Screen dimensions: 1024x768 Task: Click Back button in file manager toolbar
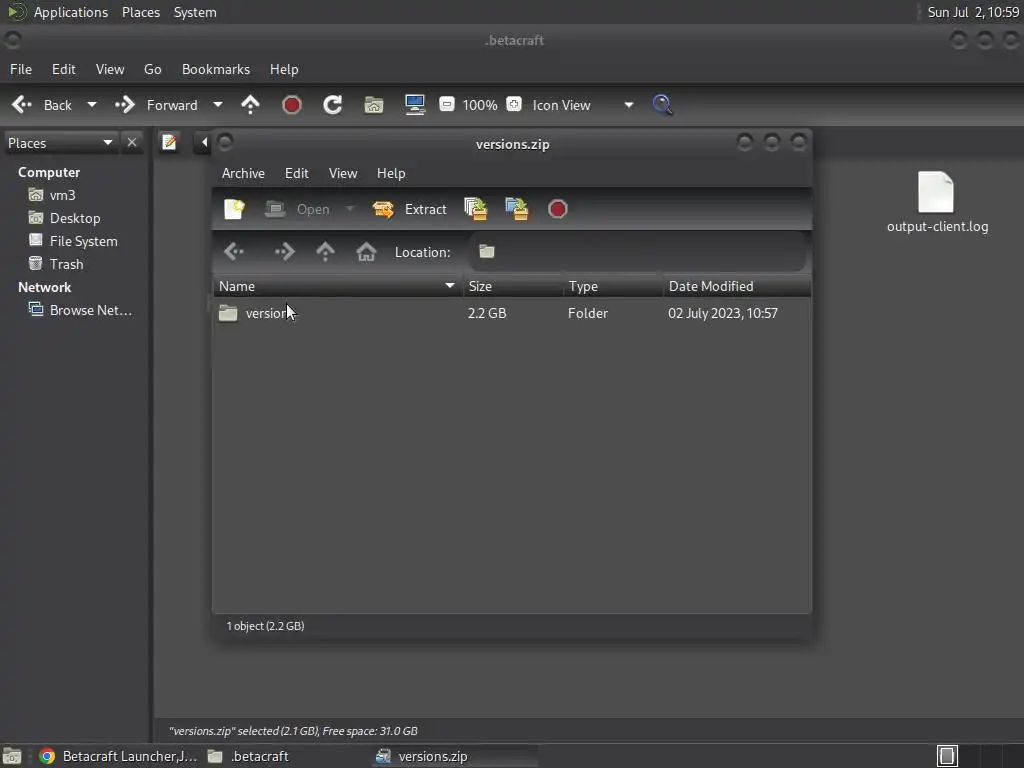[42, 105]
